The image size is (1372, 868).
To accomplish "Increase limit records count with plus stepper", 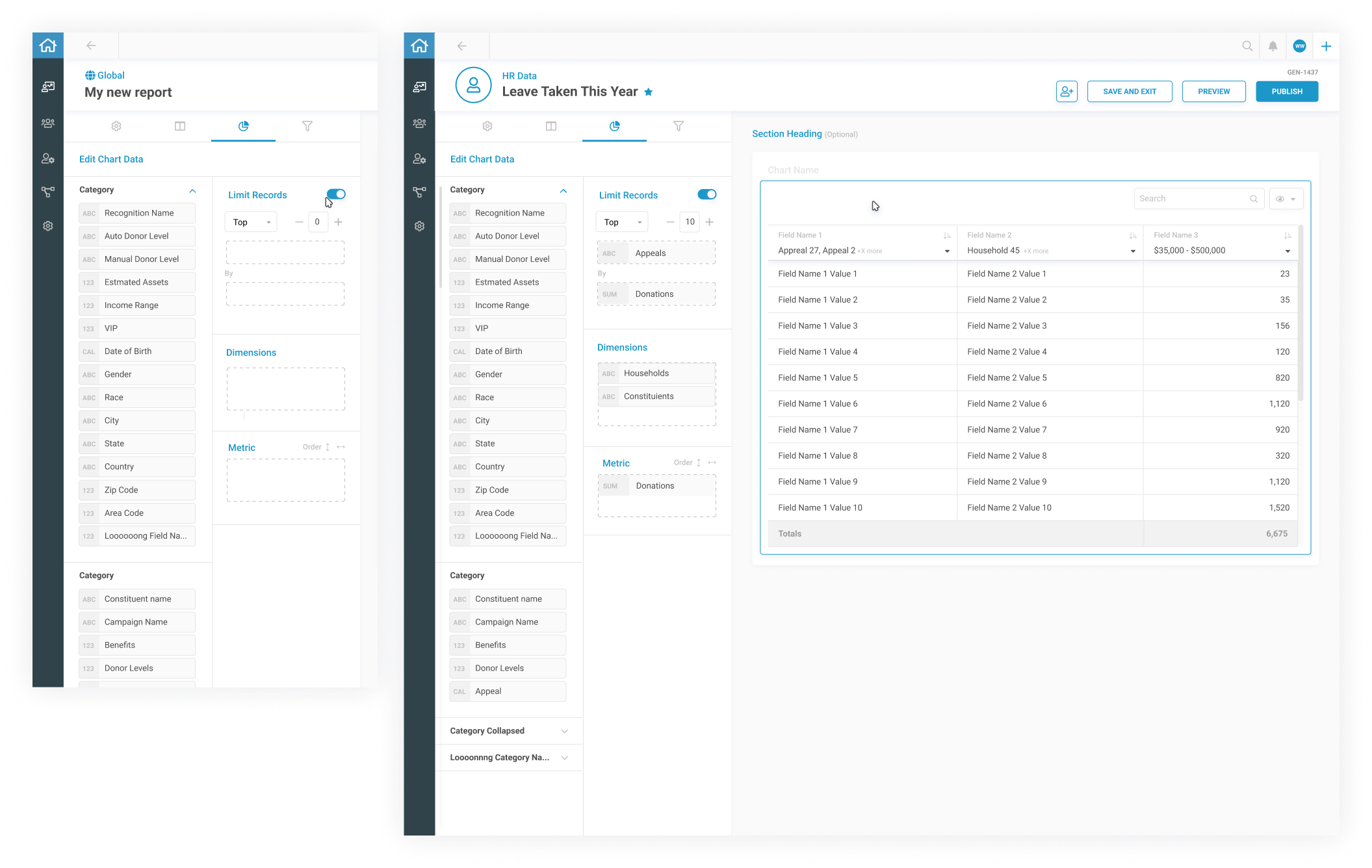I will click(709, 222).
